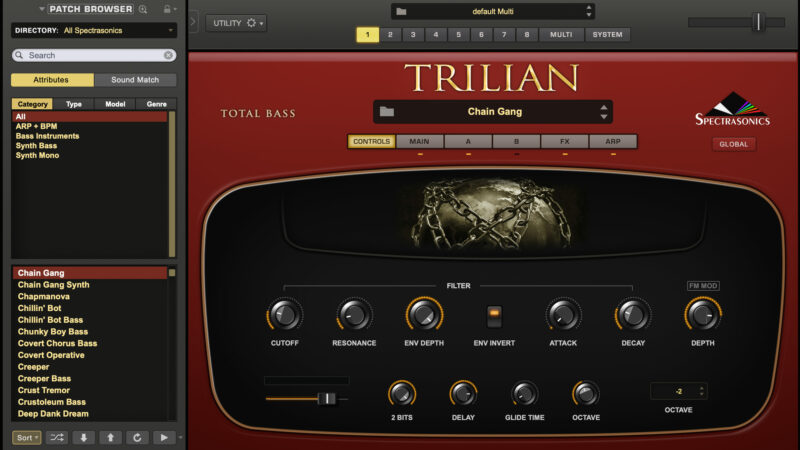
Task: Click the Octave value stepper arrows
Action: (x=702, y=391)
